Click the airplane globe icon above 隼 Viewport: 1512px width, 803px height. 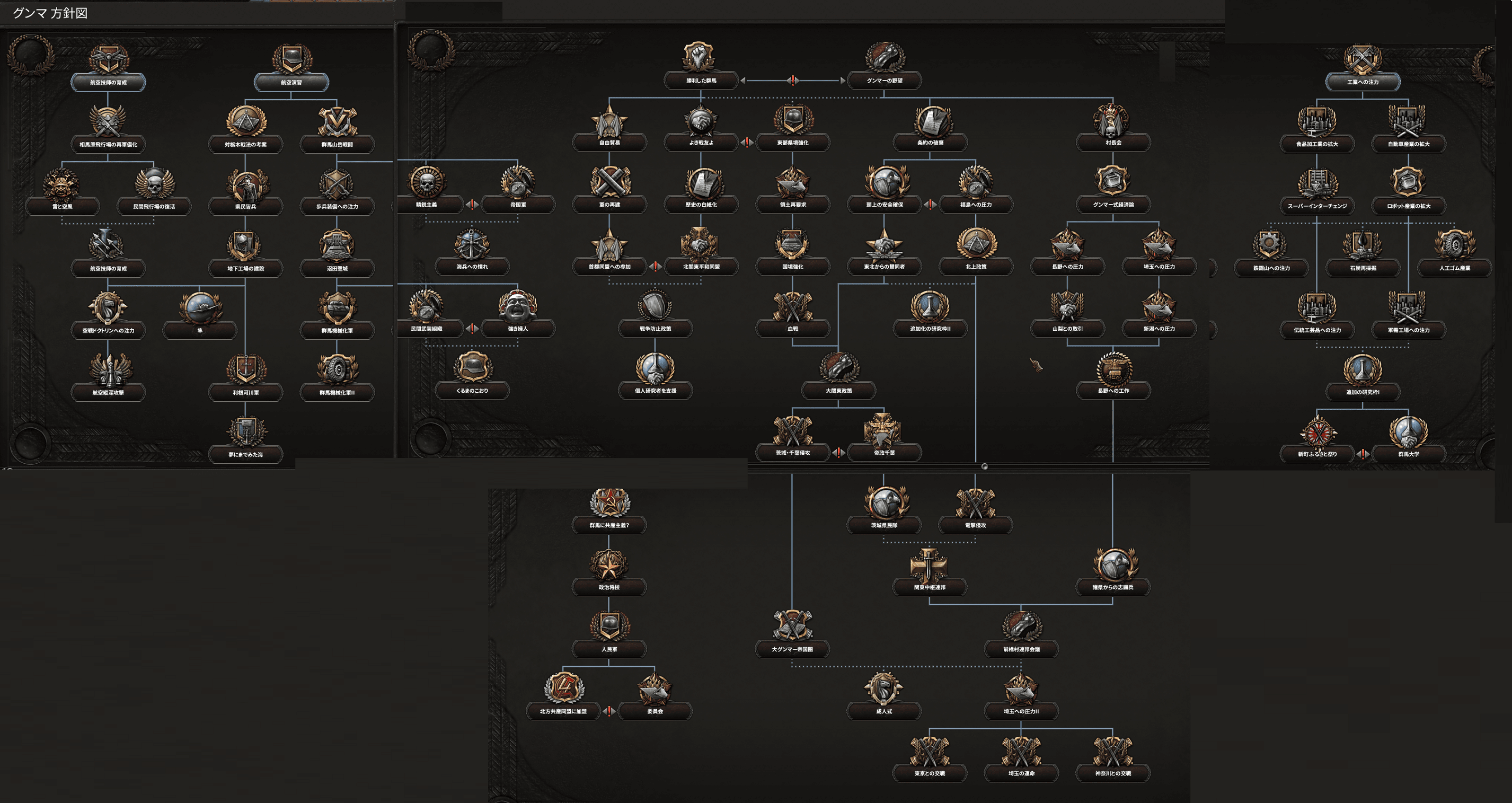coord(200,307)
